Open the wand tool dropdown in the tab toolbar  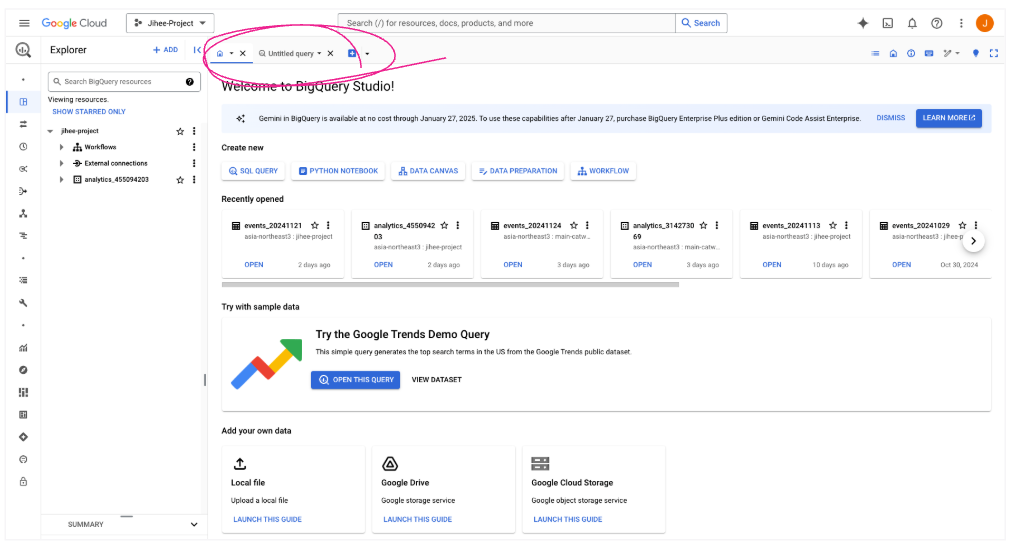(951, 54)
